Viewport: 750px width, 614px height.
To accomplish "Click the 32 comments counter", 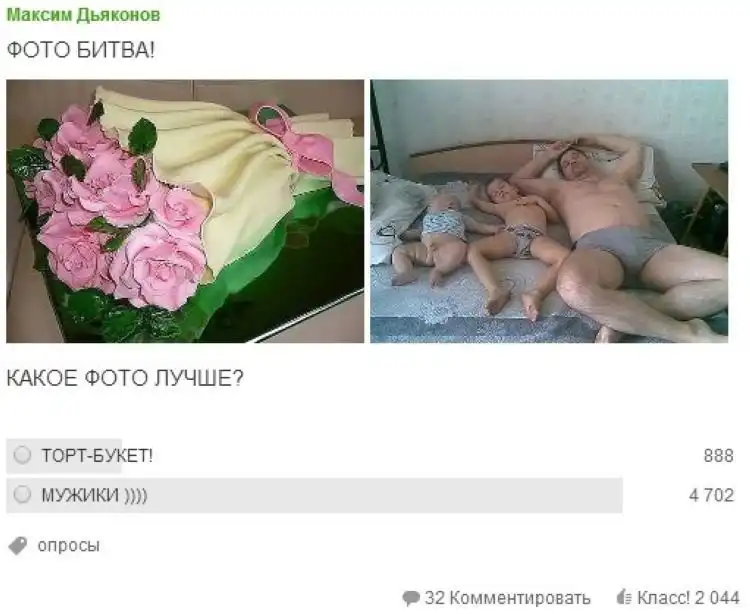I will click(435, 598).
